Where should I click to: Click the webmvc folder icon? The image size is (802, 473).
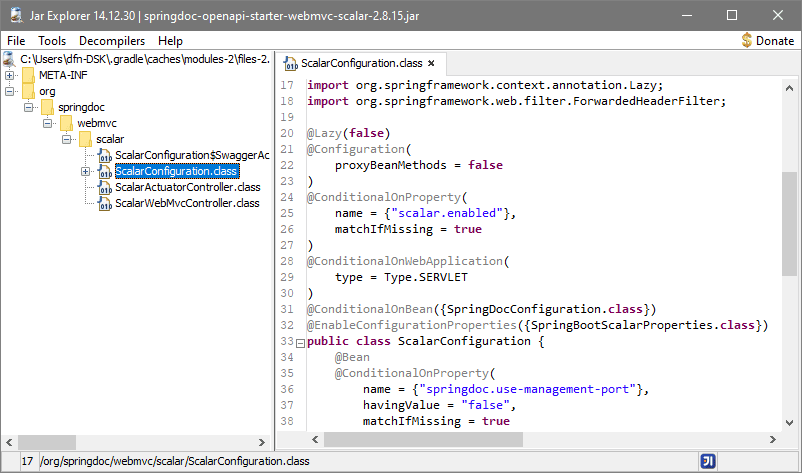click(x=66, y=123)
